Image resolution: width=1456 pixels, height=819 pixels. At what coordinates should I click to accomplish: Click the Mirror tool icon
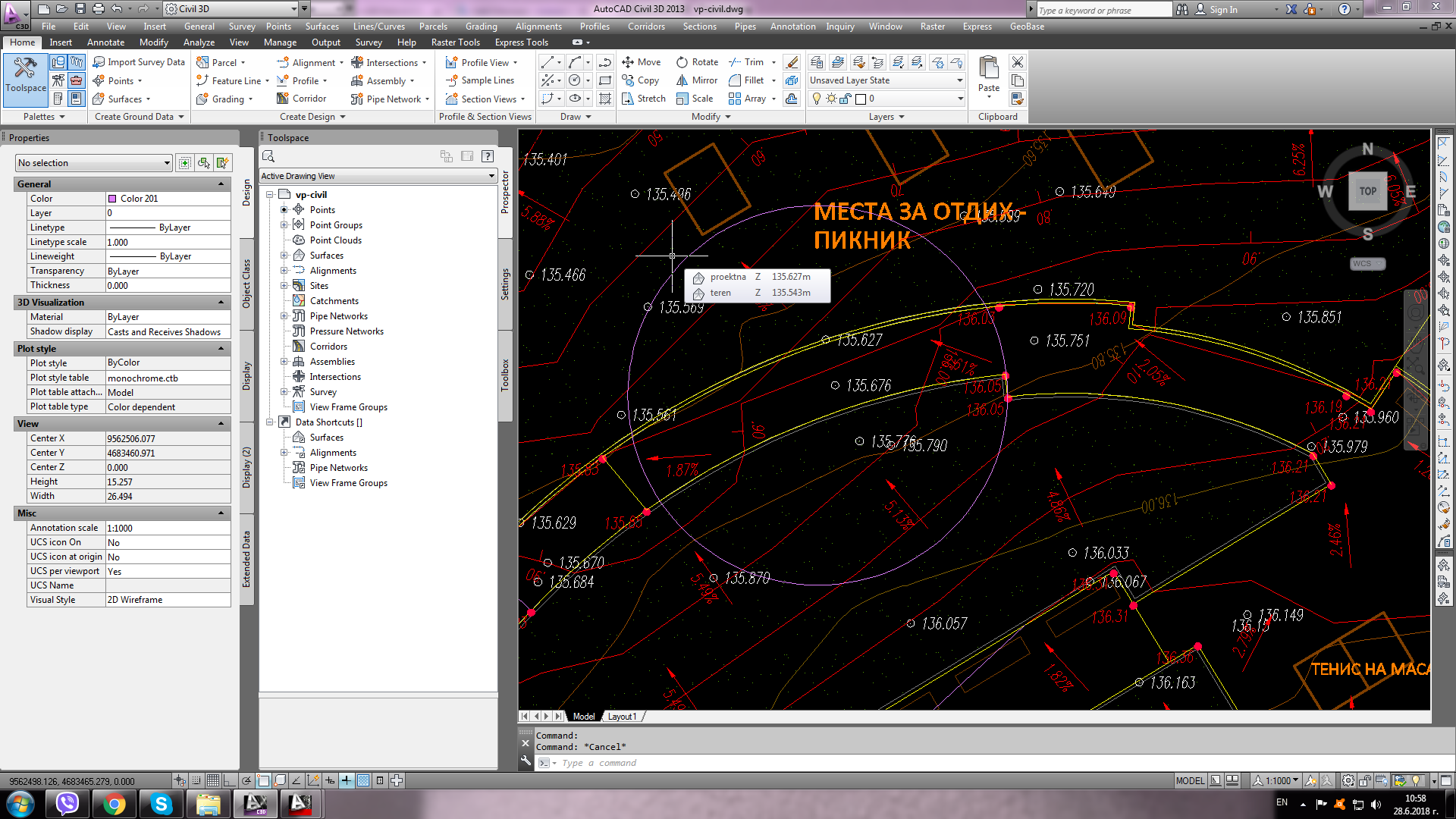click(682, 80)
